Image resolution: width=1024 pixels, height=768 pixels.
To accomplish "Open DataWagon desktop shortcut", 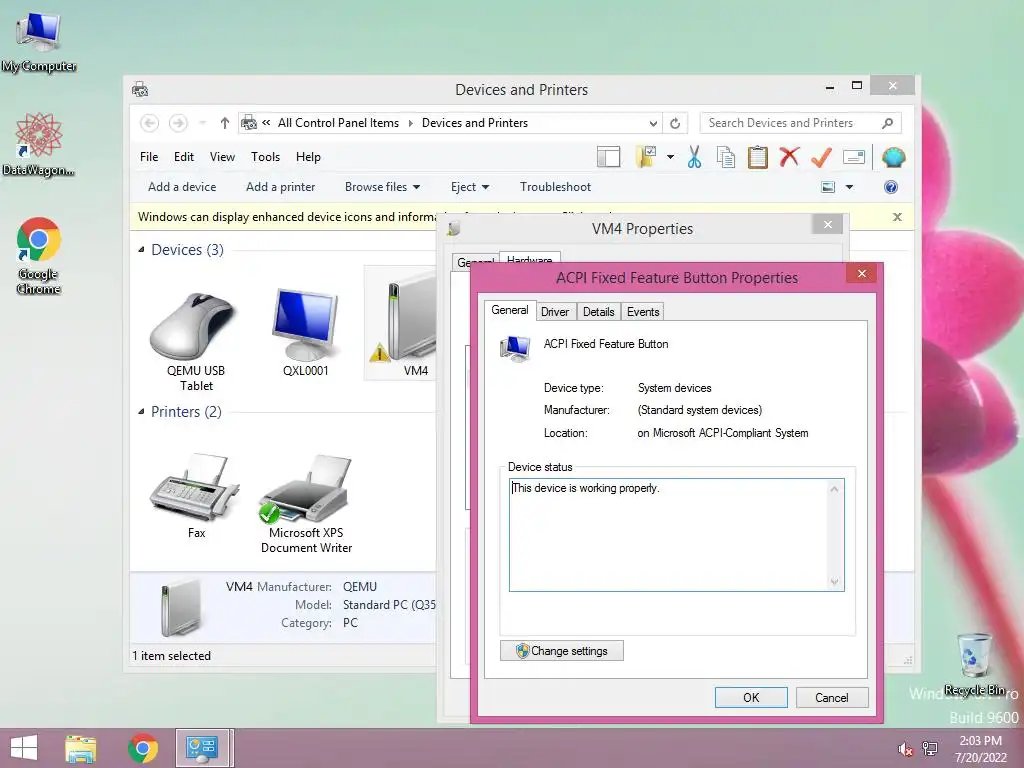I will [38, 144].
